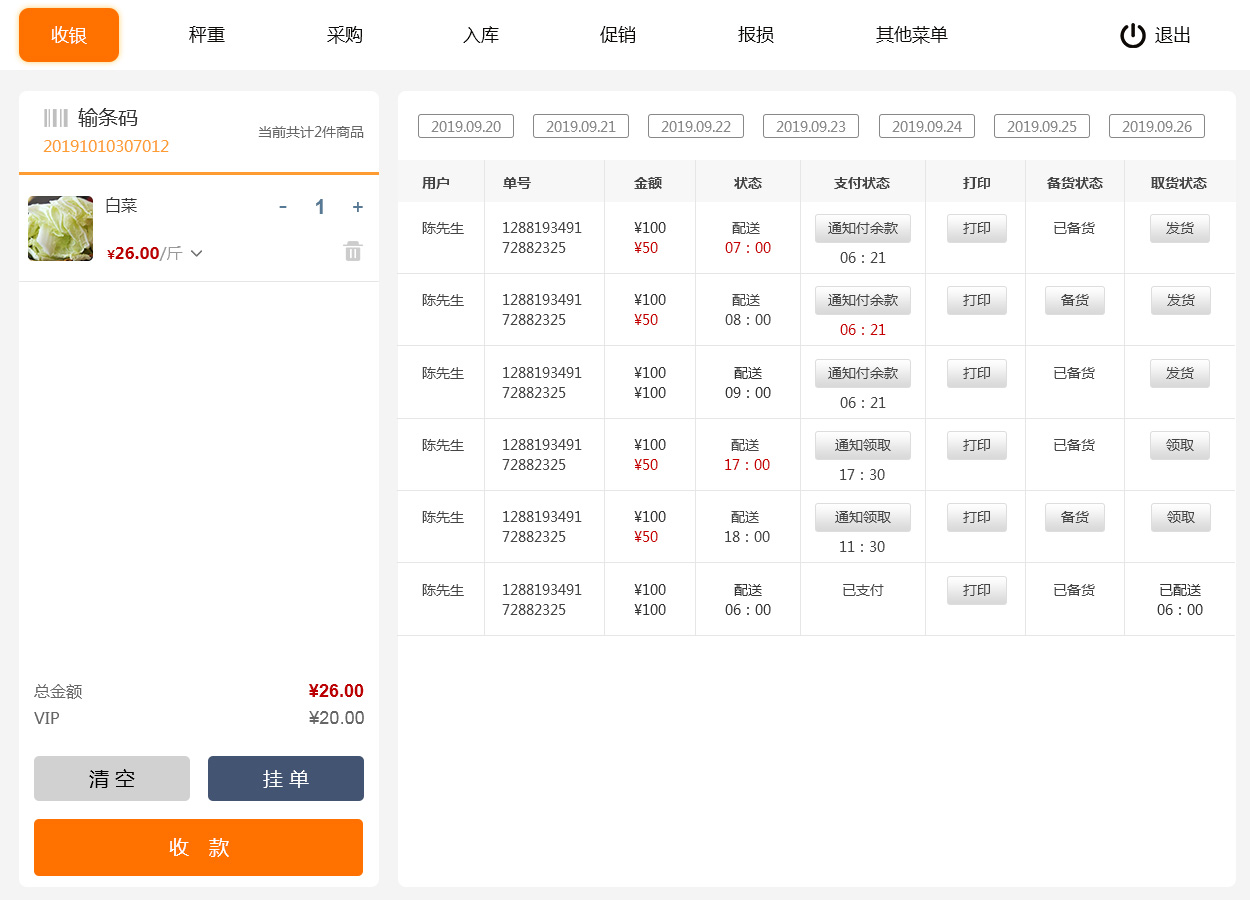Select the 2019.09.20 date filter
The height and width of the screenshot is (900, 1250).
point(466,126)
